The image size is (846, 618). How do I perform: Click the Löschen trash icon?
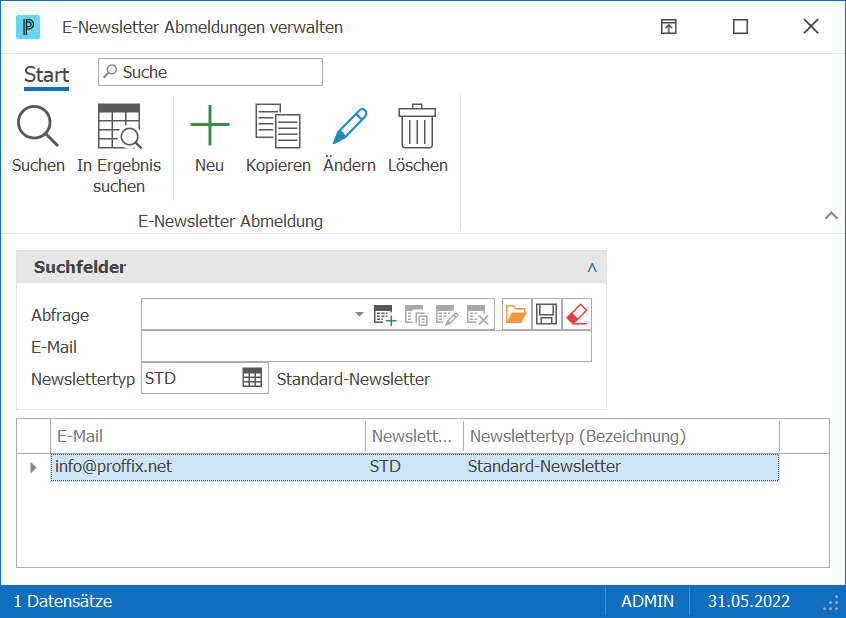click(x=417, y=126)
